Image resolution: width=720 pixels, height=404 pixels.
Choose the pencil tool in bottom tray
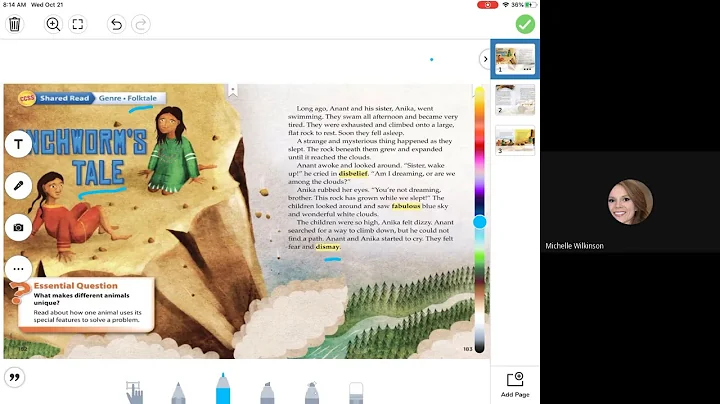coord(178,393)
